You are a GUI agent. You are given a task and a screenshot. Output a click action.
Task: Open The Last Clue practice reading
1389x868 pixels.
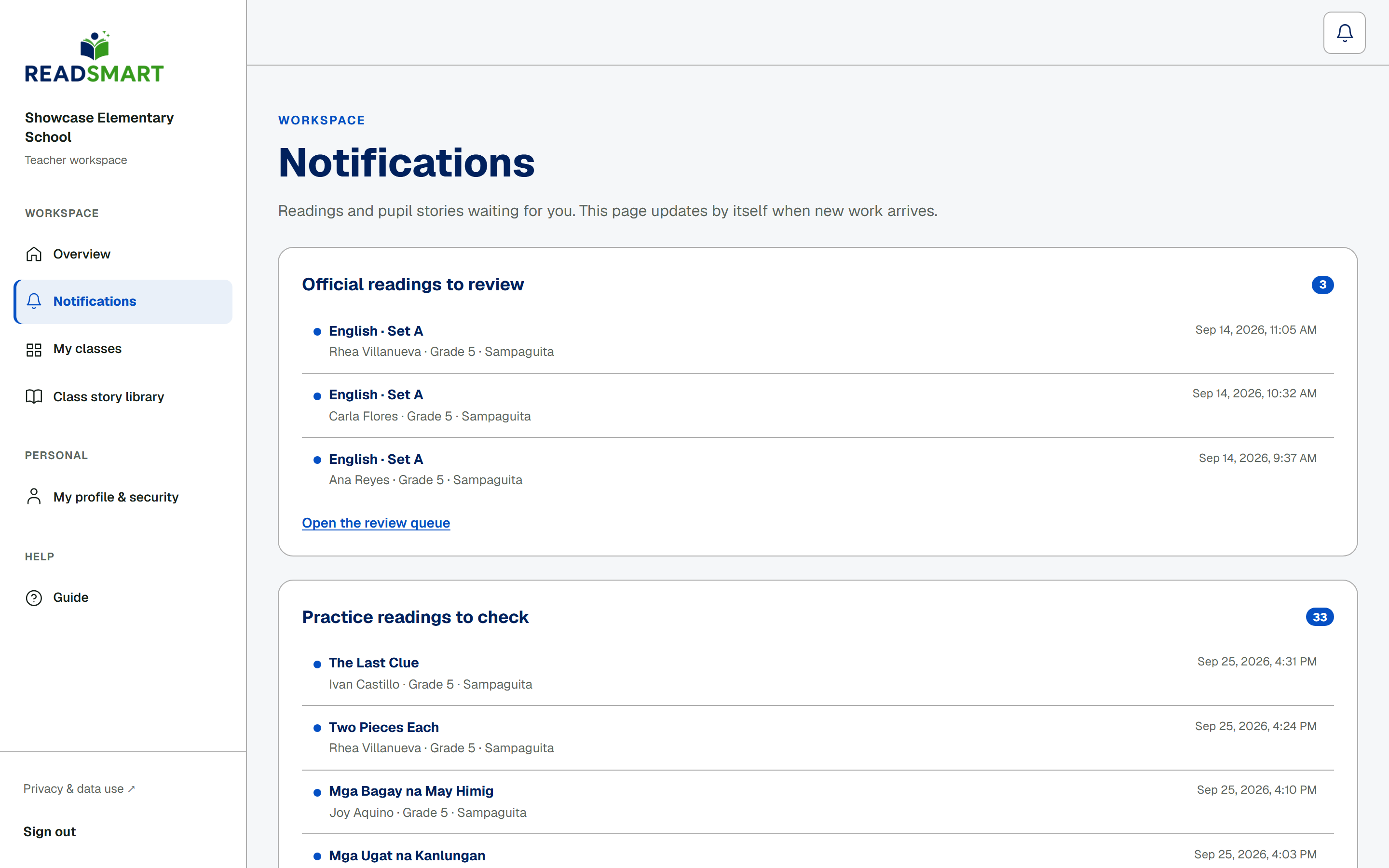pyautogui.click(x=817, y=673)
